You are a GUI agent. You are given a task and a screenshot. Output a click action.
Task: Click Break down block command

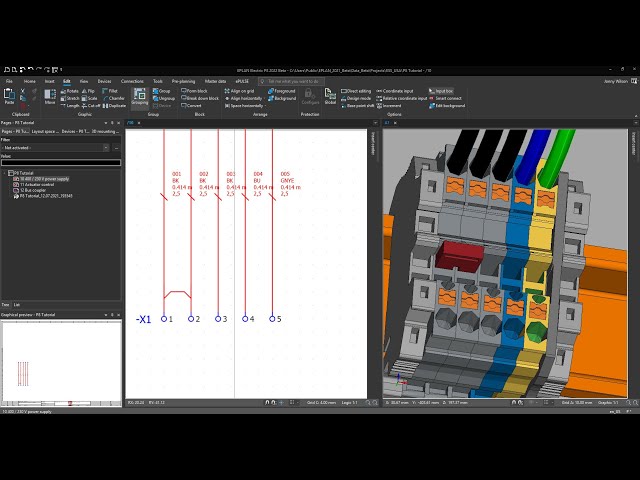click(200, 98)
